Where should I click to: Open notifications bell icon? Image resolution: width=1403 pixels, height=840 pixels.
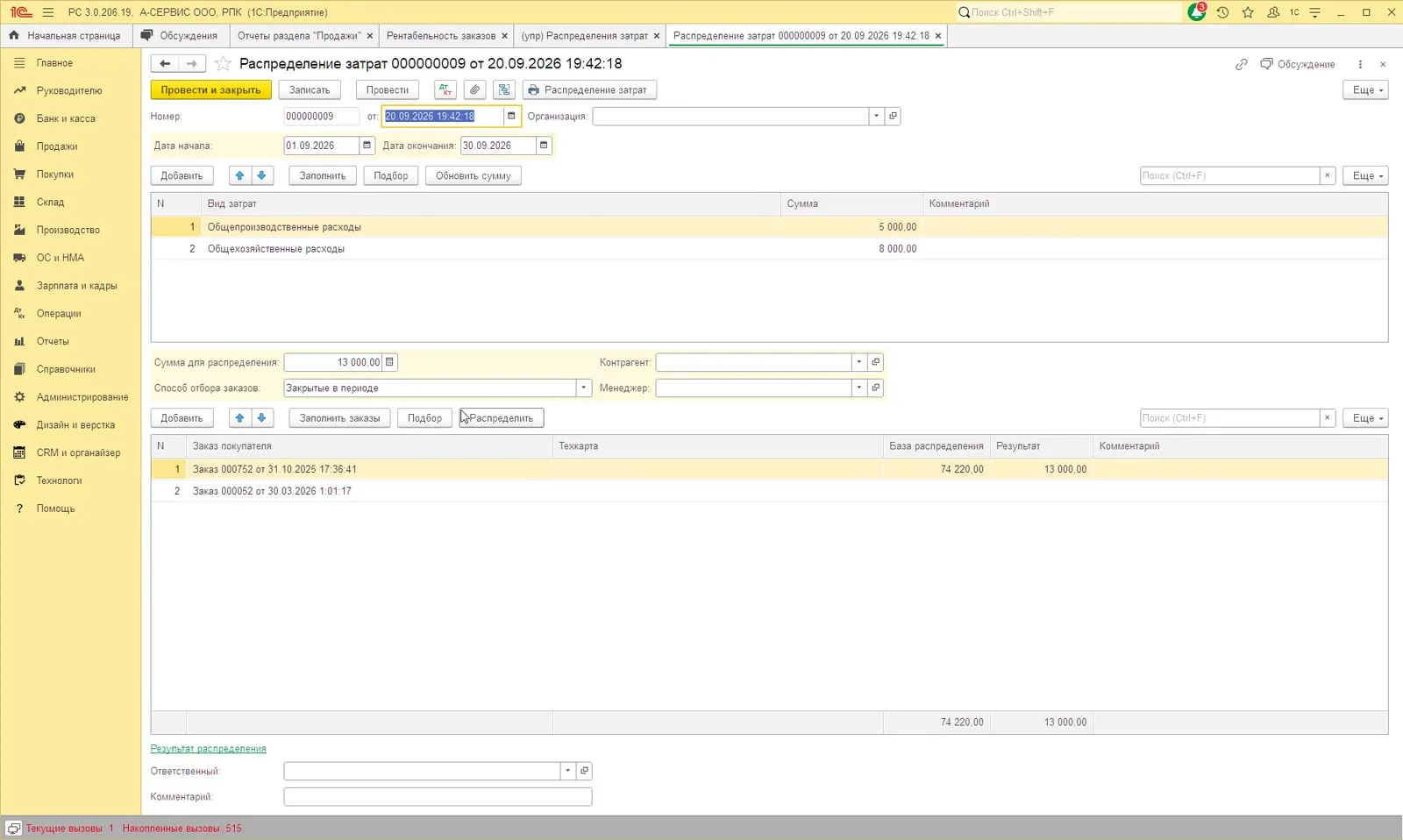tap(1197, 12)
